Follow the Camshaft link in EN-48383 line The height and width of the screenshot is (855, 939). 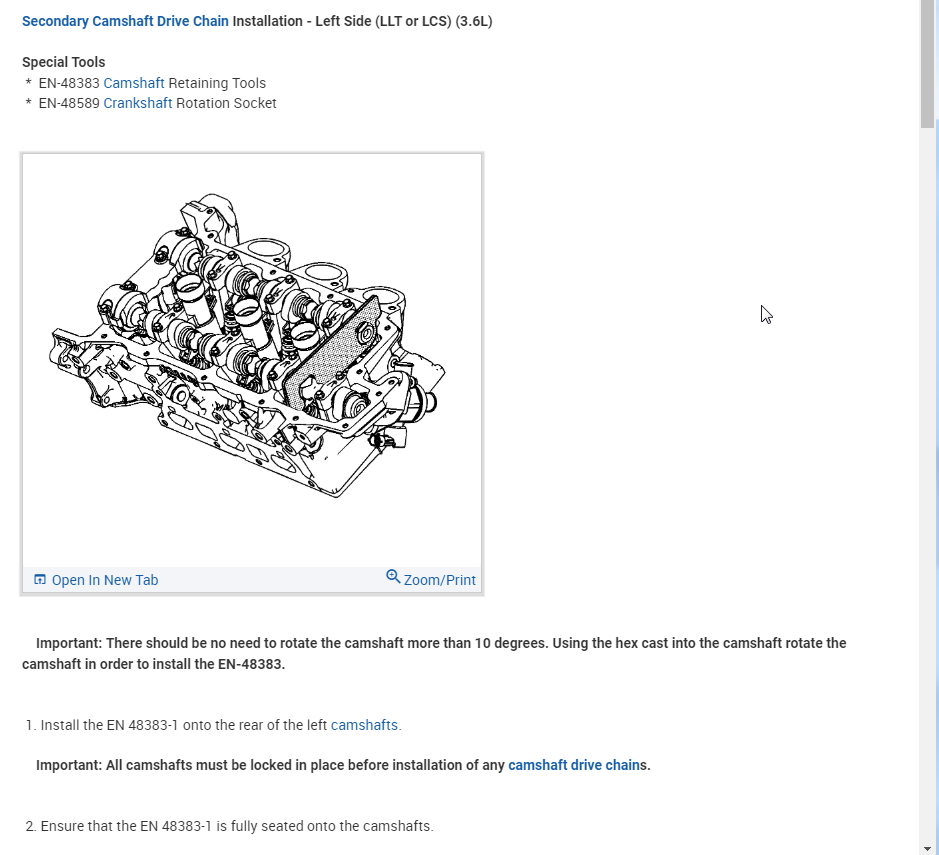(x=134, y=83)
